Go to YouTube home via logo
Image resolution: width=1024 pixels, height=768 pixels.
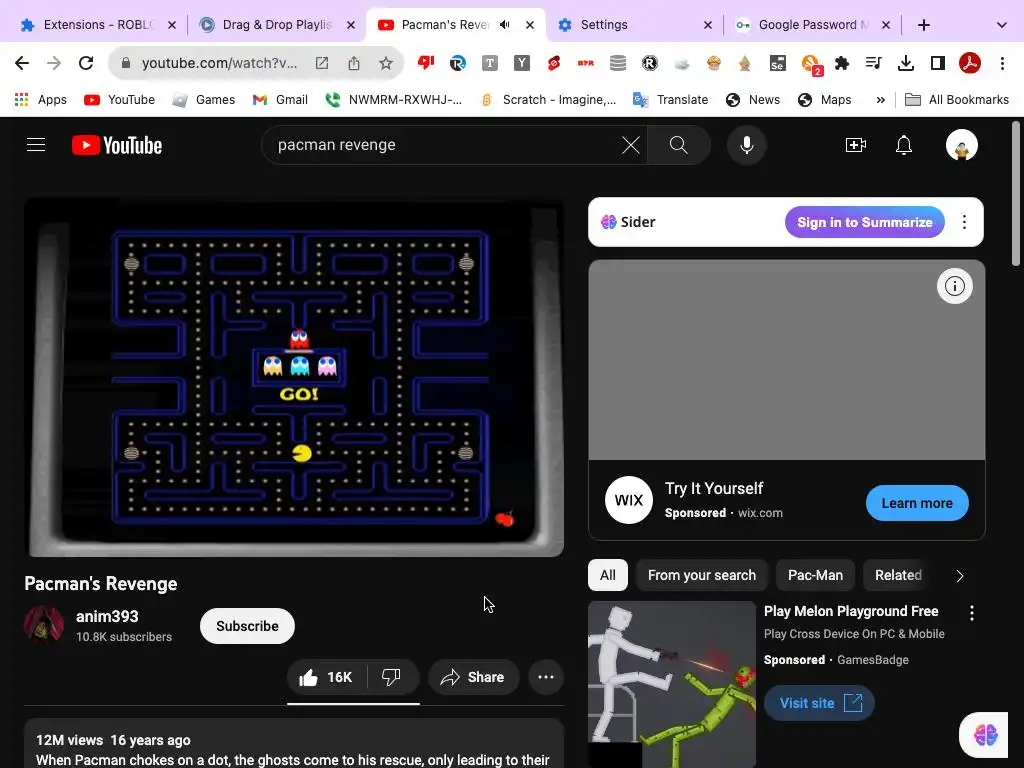coord(117,145)
